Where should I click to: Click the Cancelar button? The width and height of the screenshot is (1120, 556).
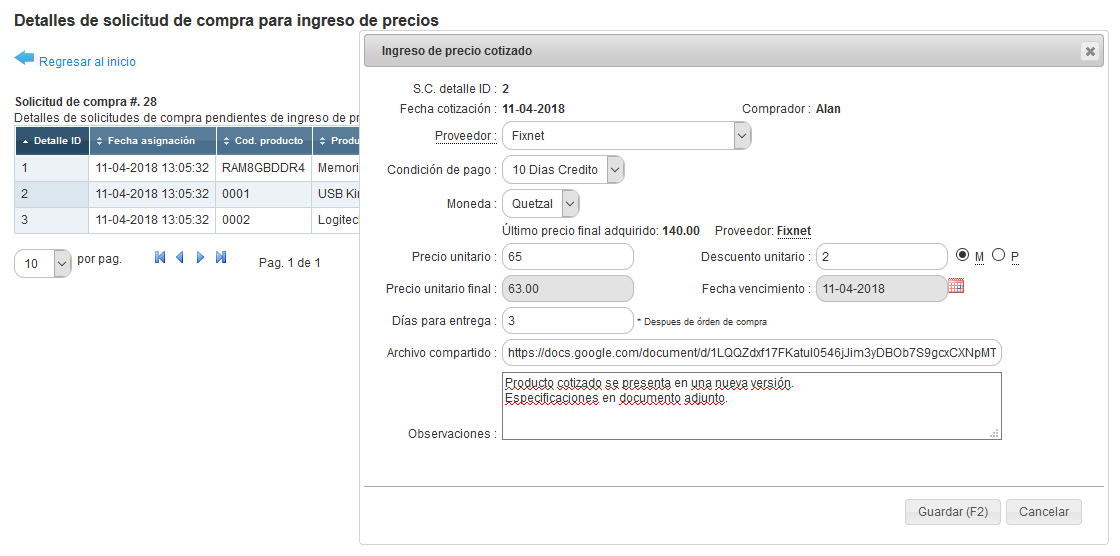coord(1043,512)
